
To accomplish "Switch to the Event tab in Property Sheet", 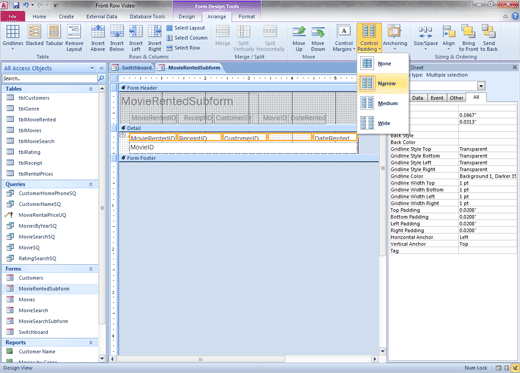I will click(437, 98).
